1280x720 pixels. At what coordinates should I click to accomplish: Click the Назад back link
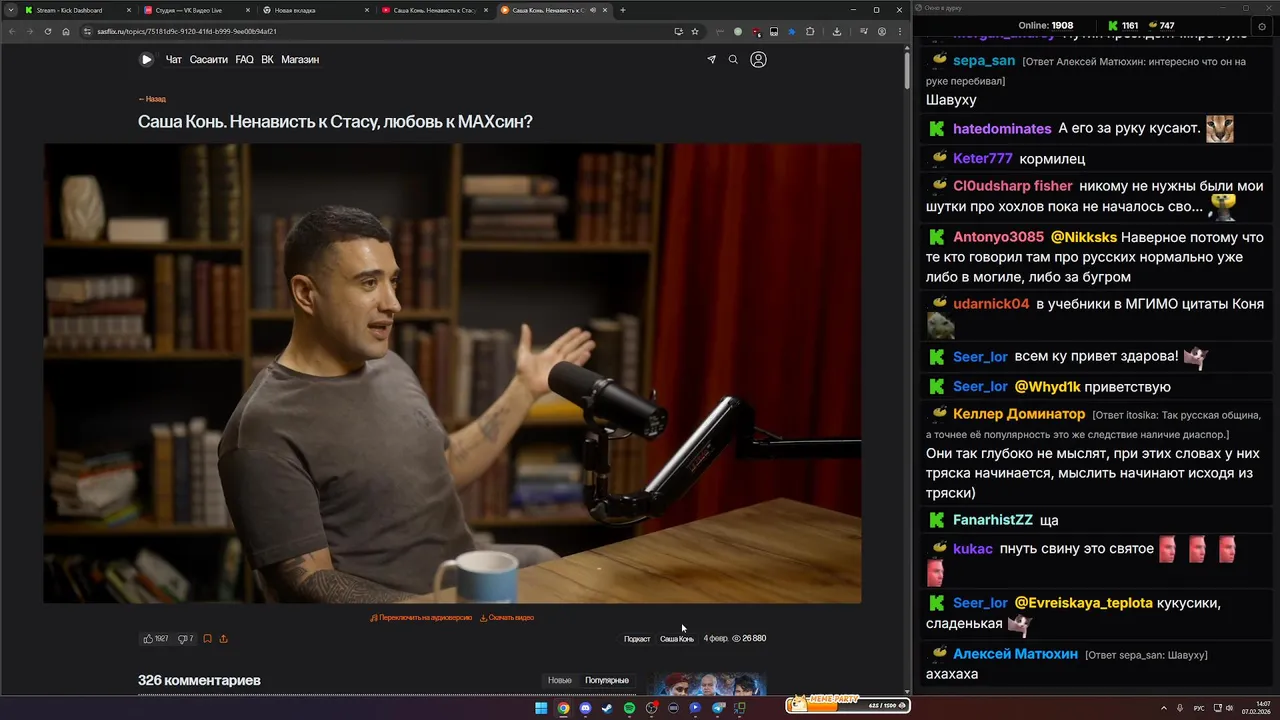pos(152,99)
